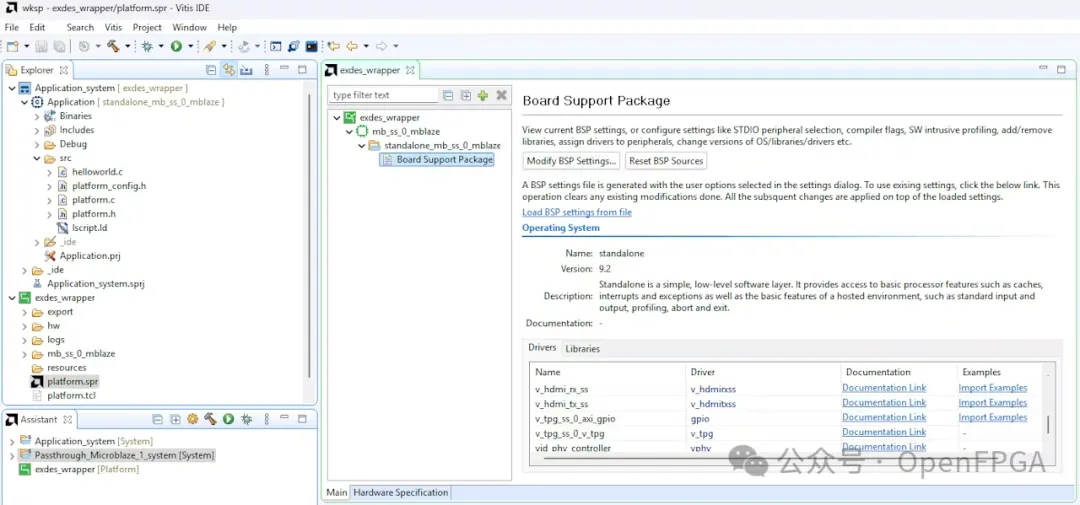
Task: Open dropdown arrow next to Run button
Action: 190,46
